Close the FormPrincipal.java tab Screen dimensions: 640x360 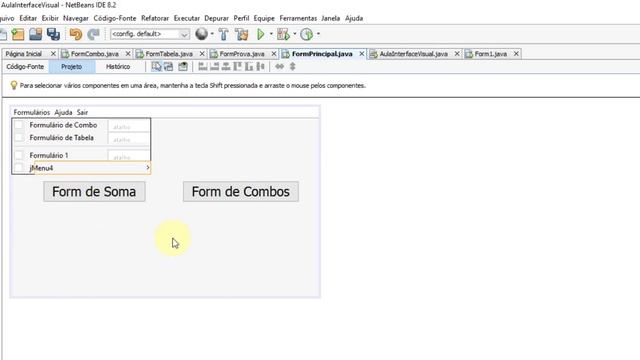tap(362, 54)
